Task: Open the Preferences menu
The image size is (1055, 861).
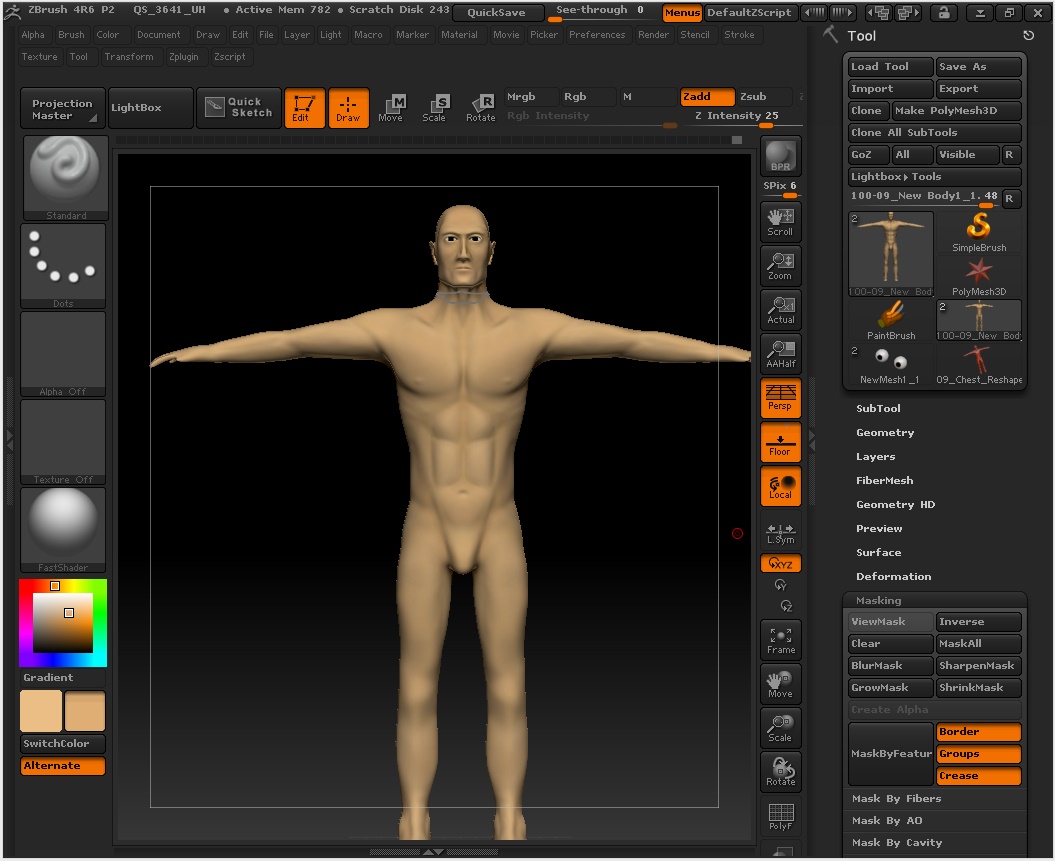Action: 597,34
